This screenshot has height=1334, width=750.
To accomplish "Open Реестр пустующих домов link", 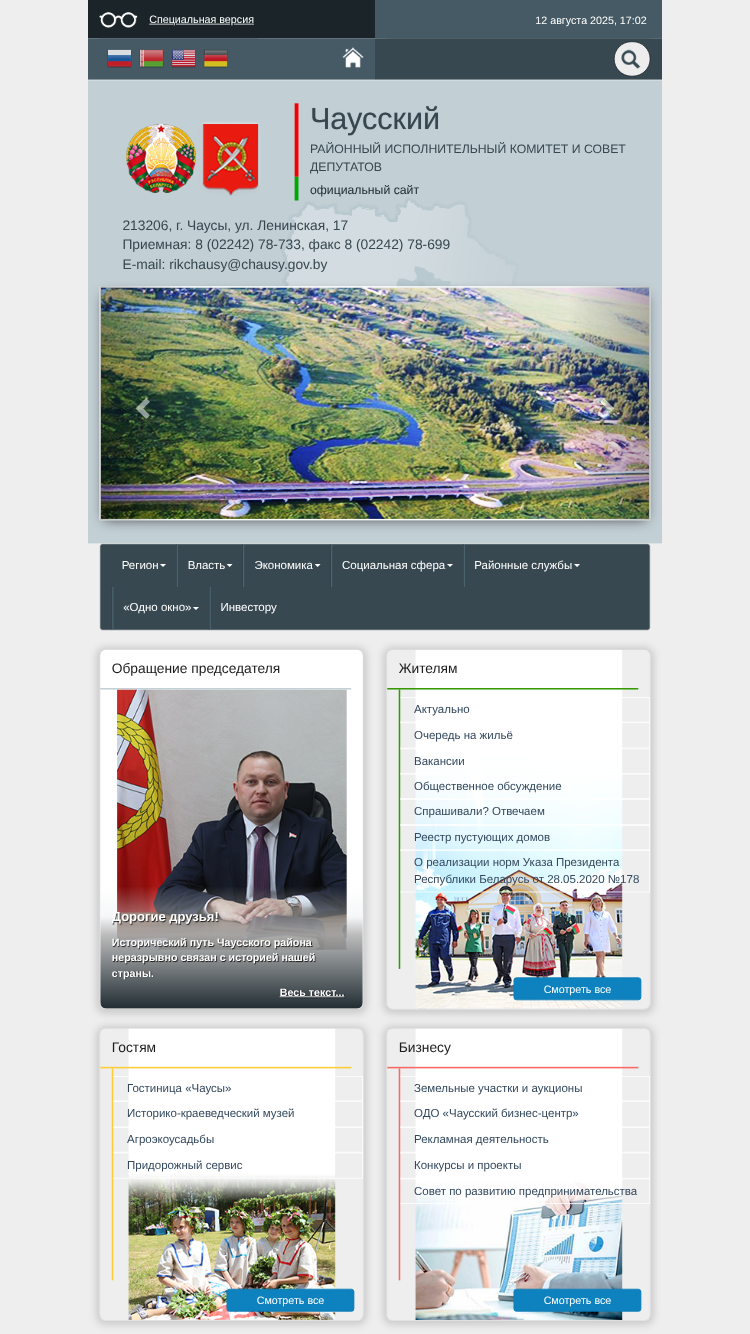I will click(482, 837).
